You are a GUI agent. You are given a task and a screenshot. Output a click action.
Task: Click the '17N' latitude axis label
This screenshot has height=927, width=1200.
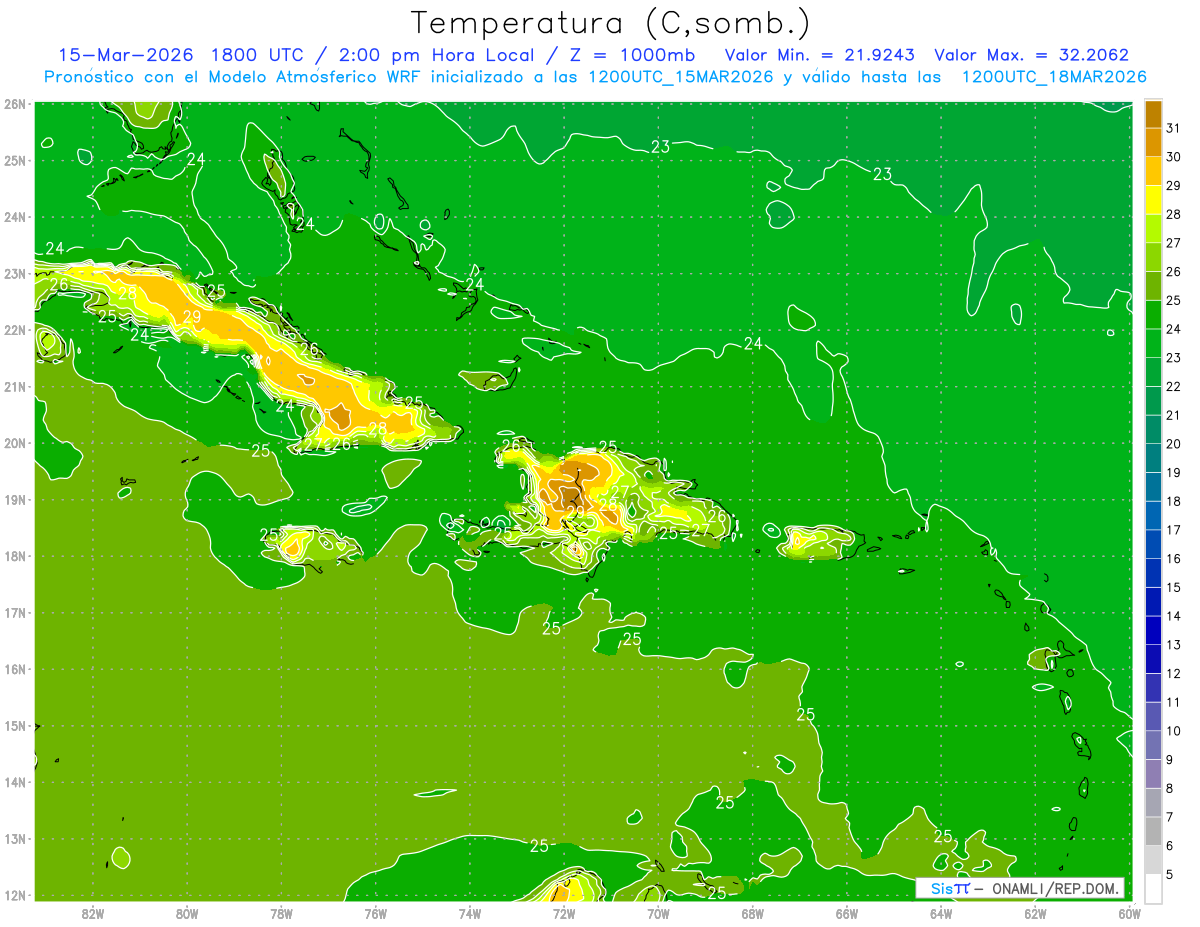15,613
